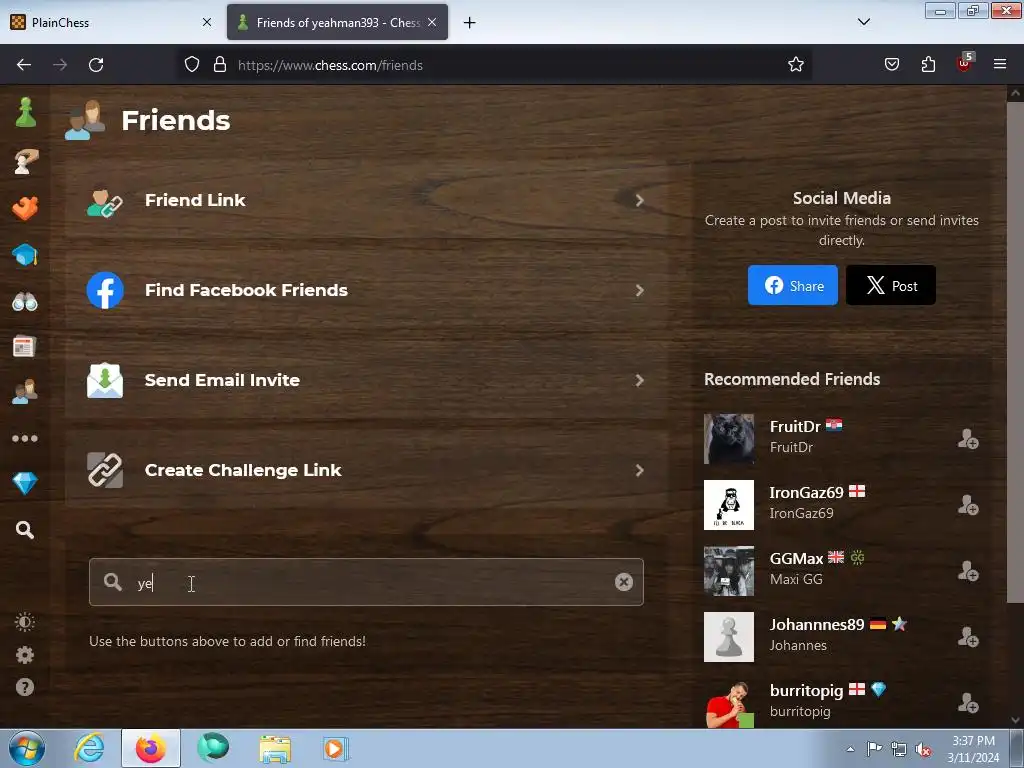Bookmark this page with the star
Viewport: 1024px width, 768px height.
pos(795,65)
